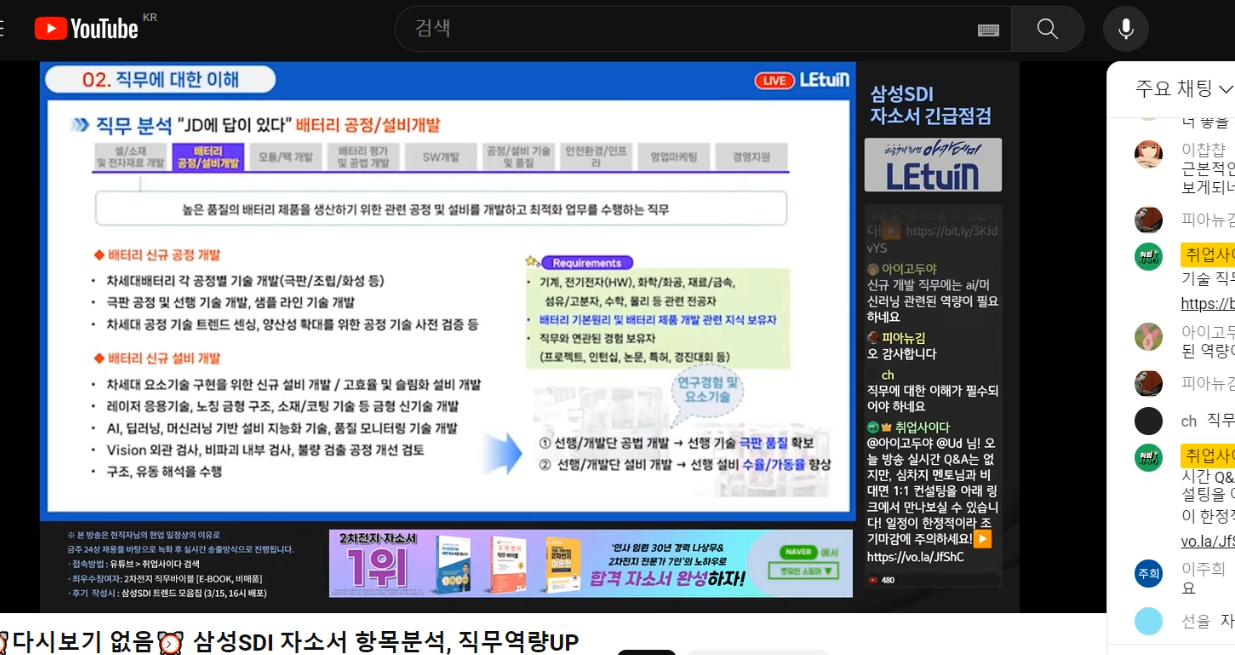Image resolution: width=1235 pixels, height=655 pixels.
Task: Focus the 검색 search input field
Action: point(690,29)
